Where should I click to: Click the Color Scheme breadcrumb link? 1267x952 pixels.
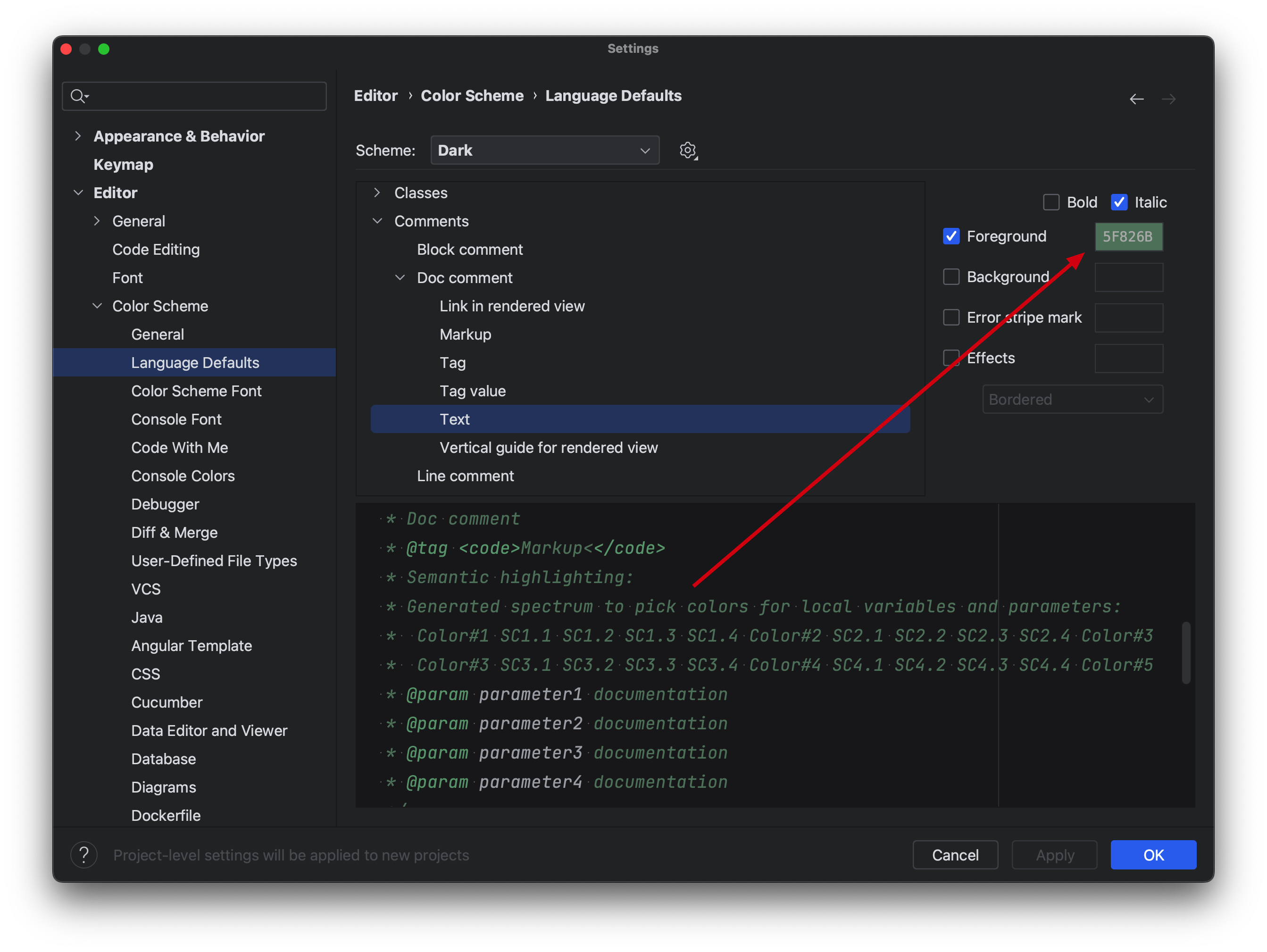(472, 96)
